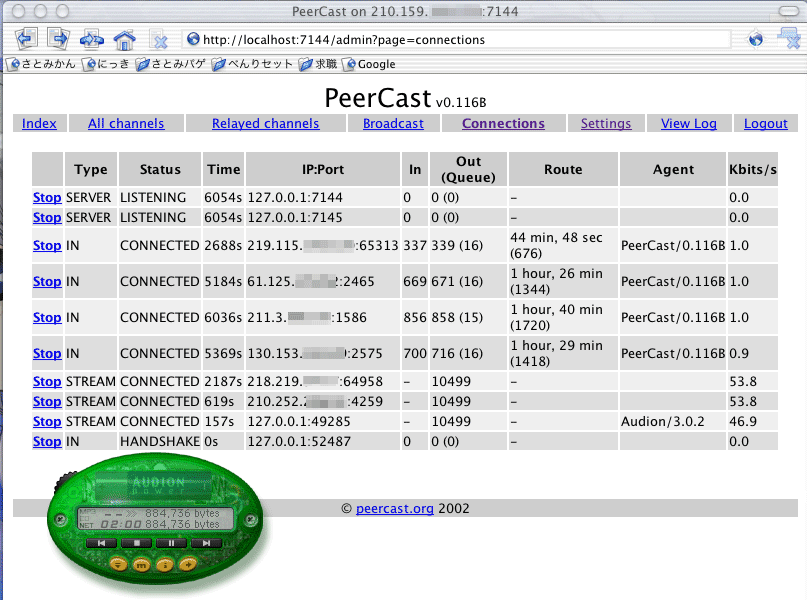Click the address bar URL field
Viewport: 807px width, 600px height.
click(456, 40)
